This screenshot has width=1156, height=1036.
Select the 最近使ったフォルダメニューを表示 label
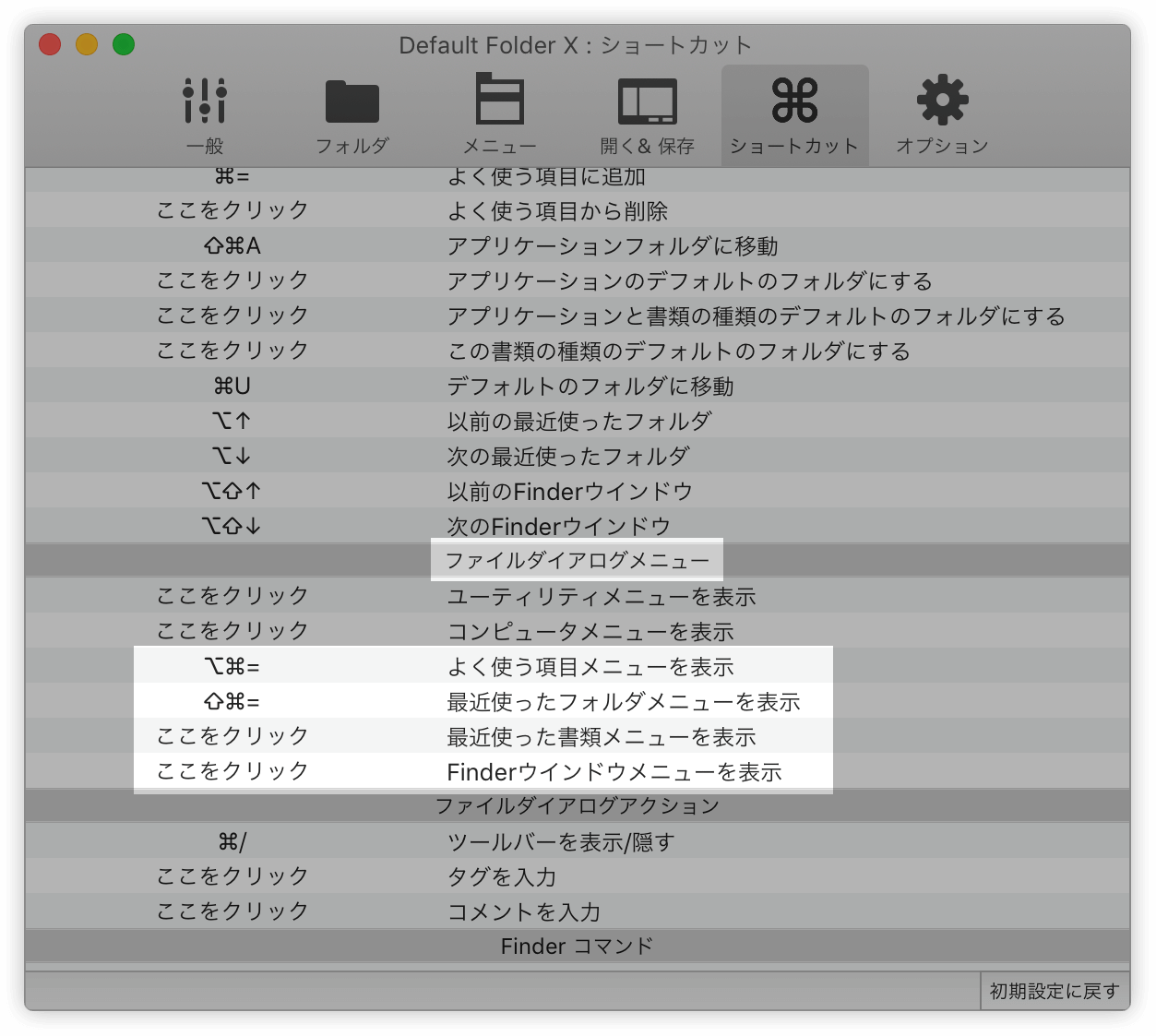click(624, 702)
